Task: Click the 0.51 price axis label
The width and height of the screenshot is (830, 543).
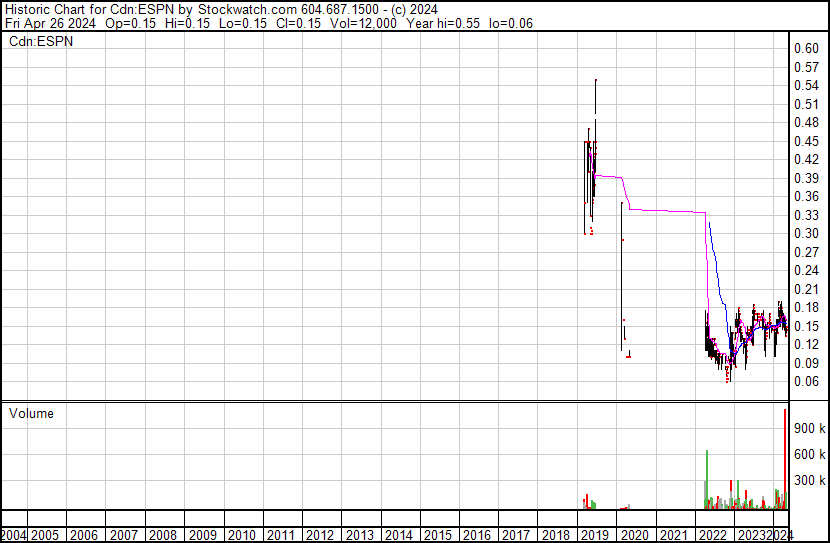Action: pos(806,104)
